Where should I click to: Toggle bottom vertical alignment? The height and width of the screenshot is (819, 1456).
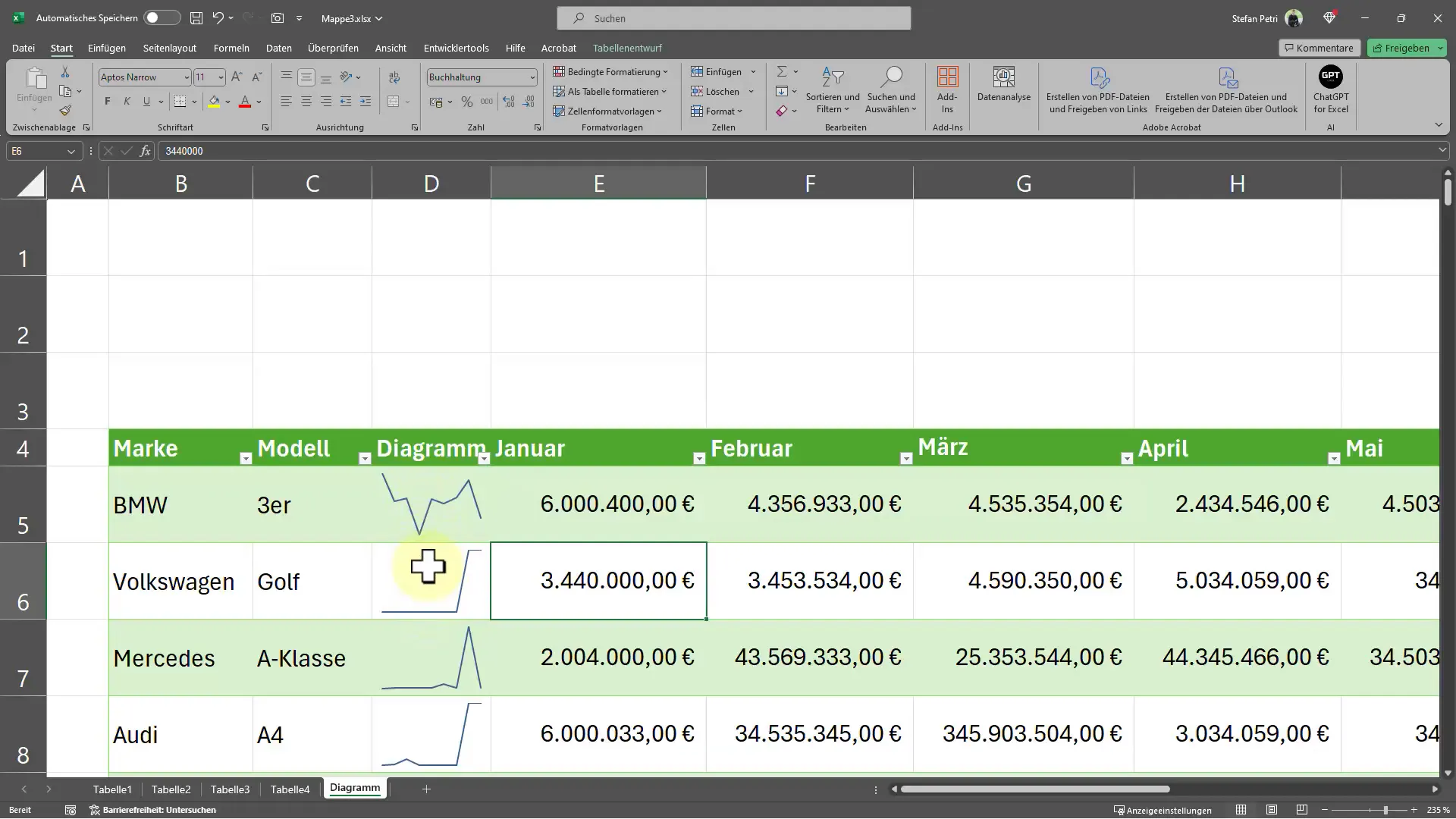pos(325,77)
